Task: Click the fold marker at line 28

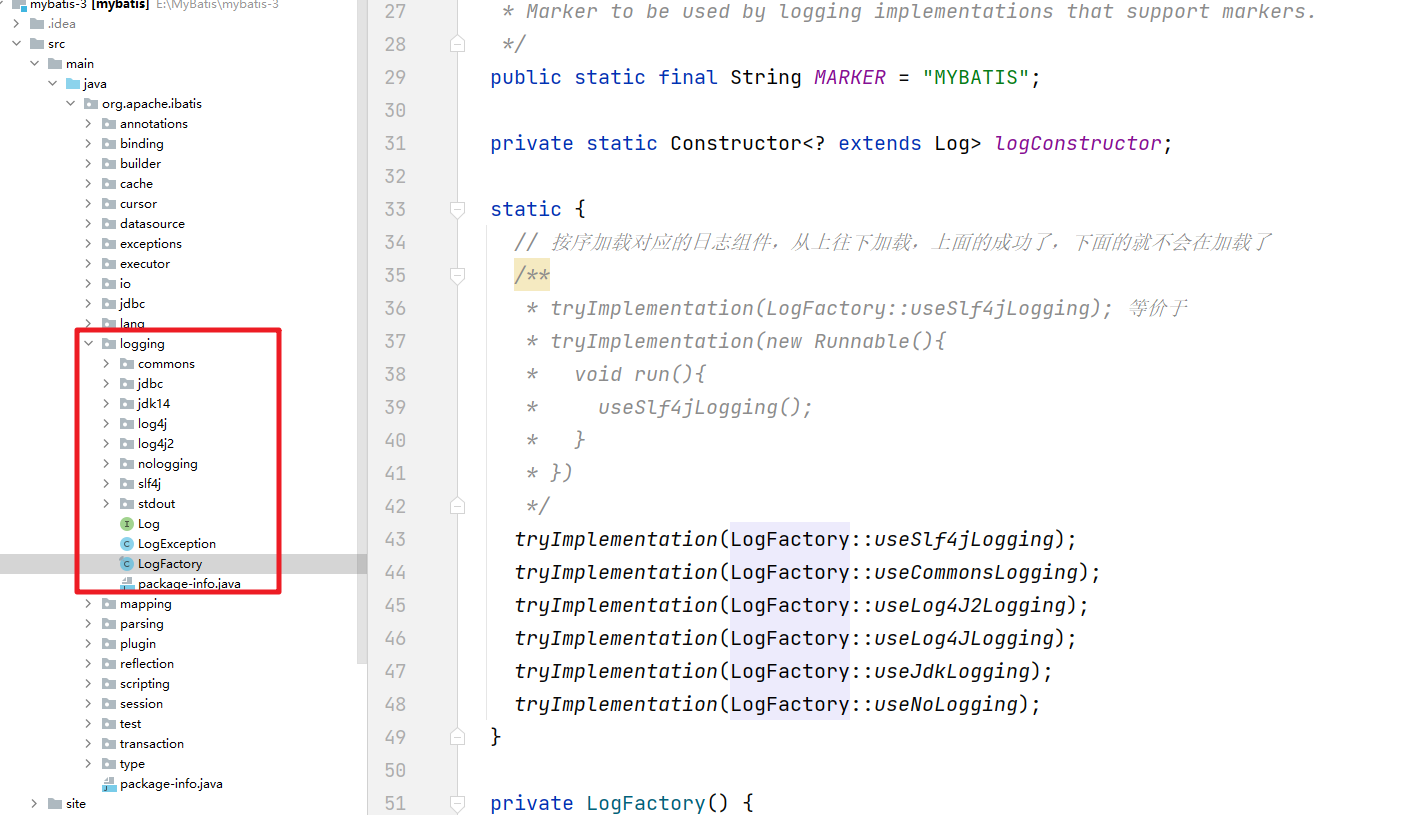Action: click(x=458, y=45)
